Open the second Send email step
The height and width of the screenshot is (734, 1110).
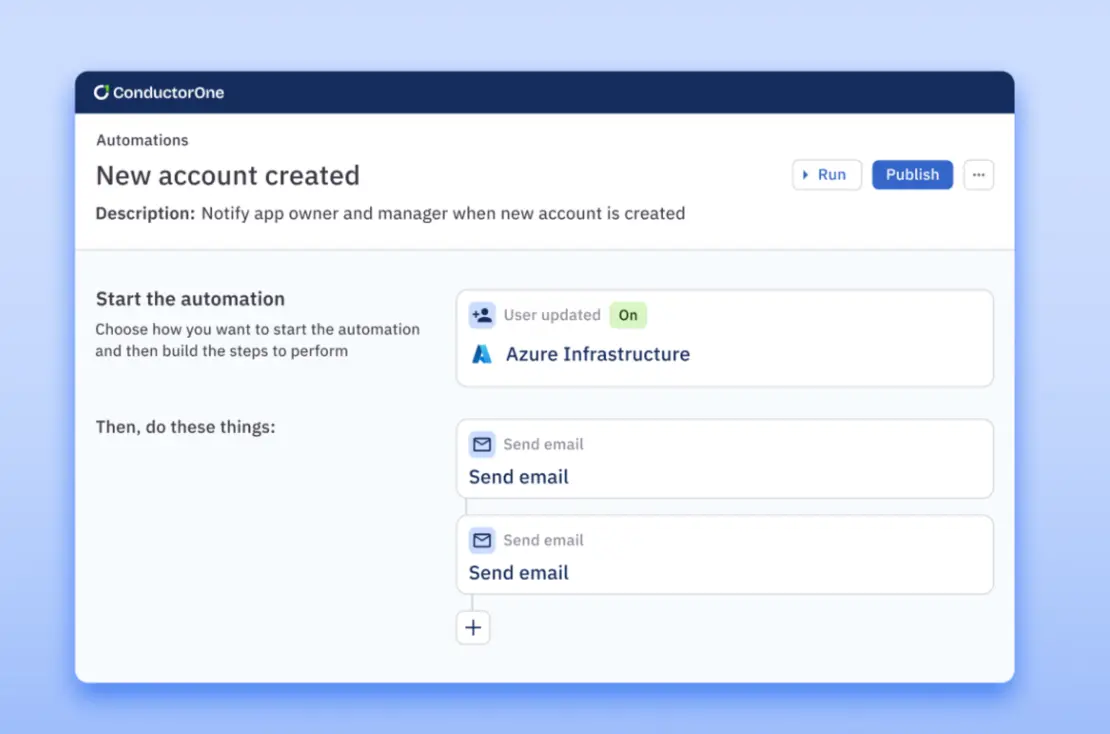point(519,573)
